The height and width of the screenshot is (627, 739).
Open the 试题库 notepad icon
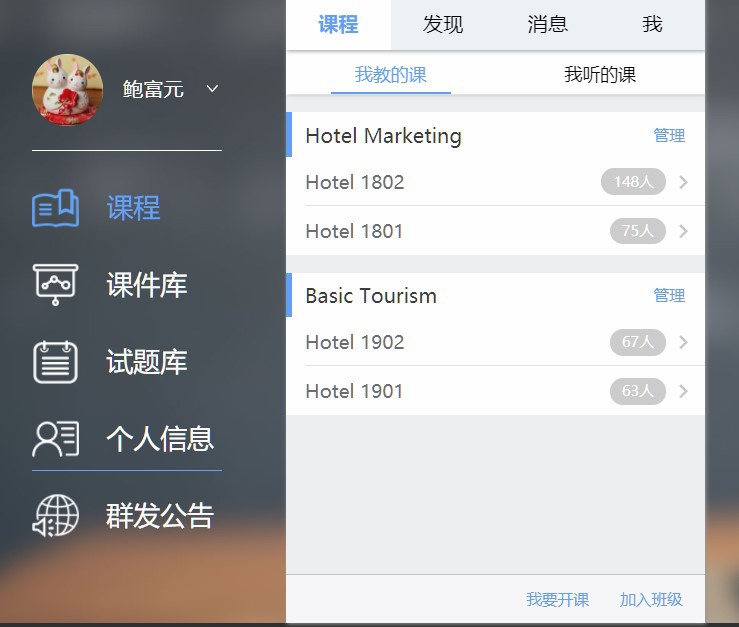tap(55, 362)
